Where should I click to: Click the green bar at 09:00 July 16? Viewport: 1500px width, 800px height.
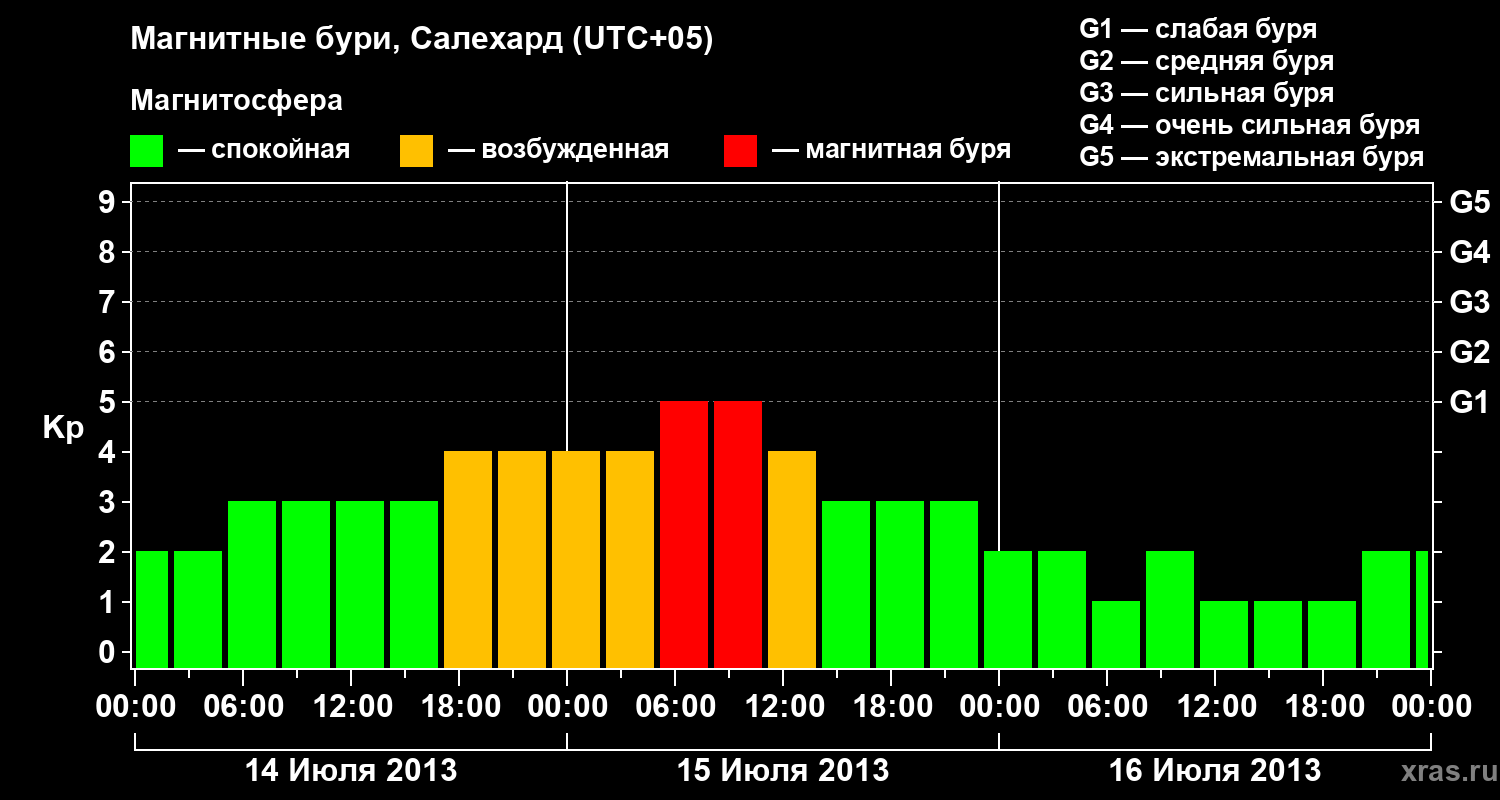pos(1170,609)
